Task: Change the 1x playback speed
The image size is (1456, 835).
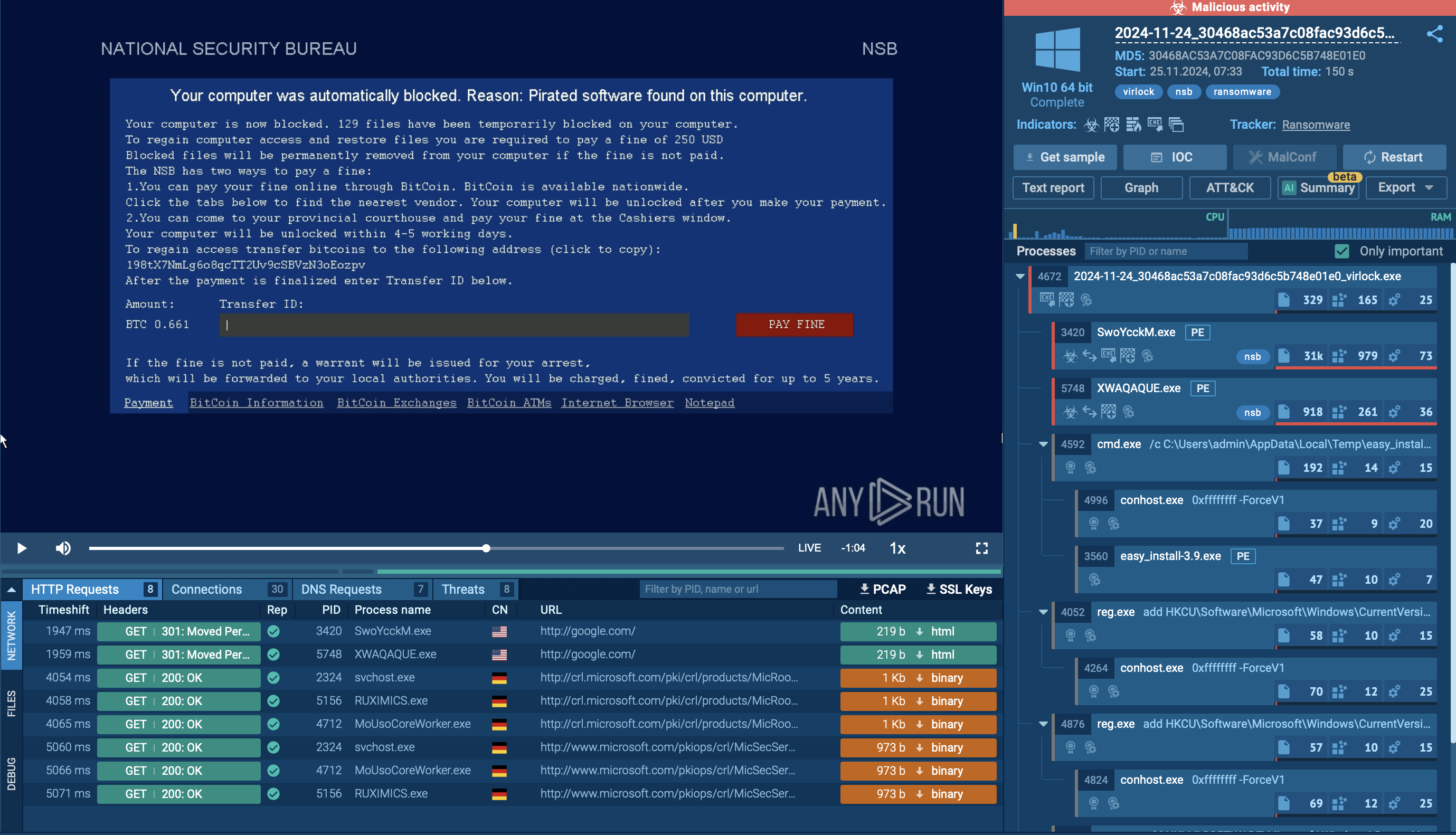Action: pyautogui.click(x=897, y=548)
